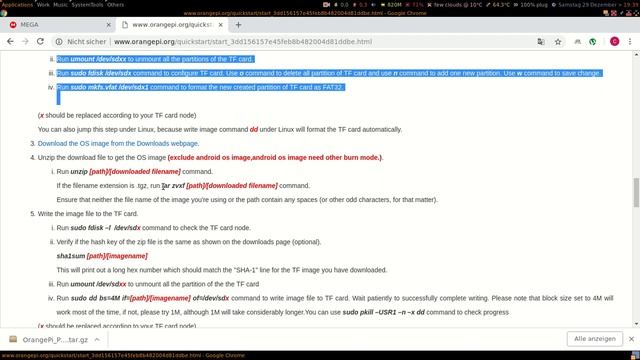Close the MEGA tab
Image resolution: width=640 pixels, height=360 pixels.
109,25
